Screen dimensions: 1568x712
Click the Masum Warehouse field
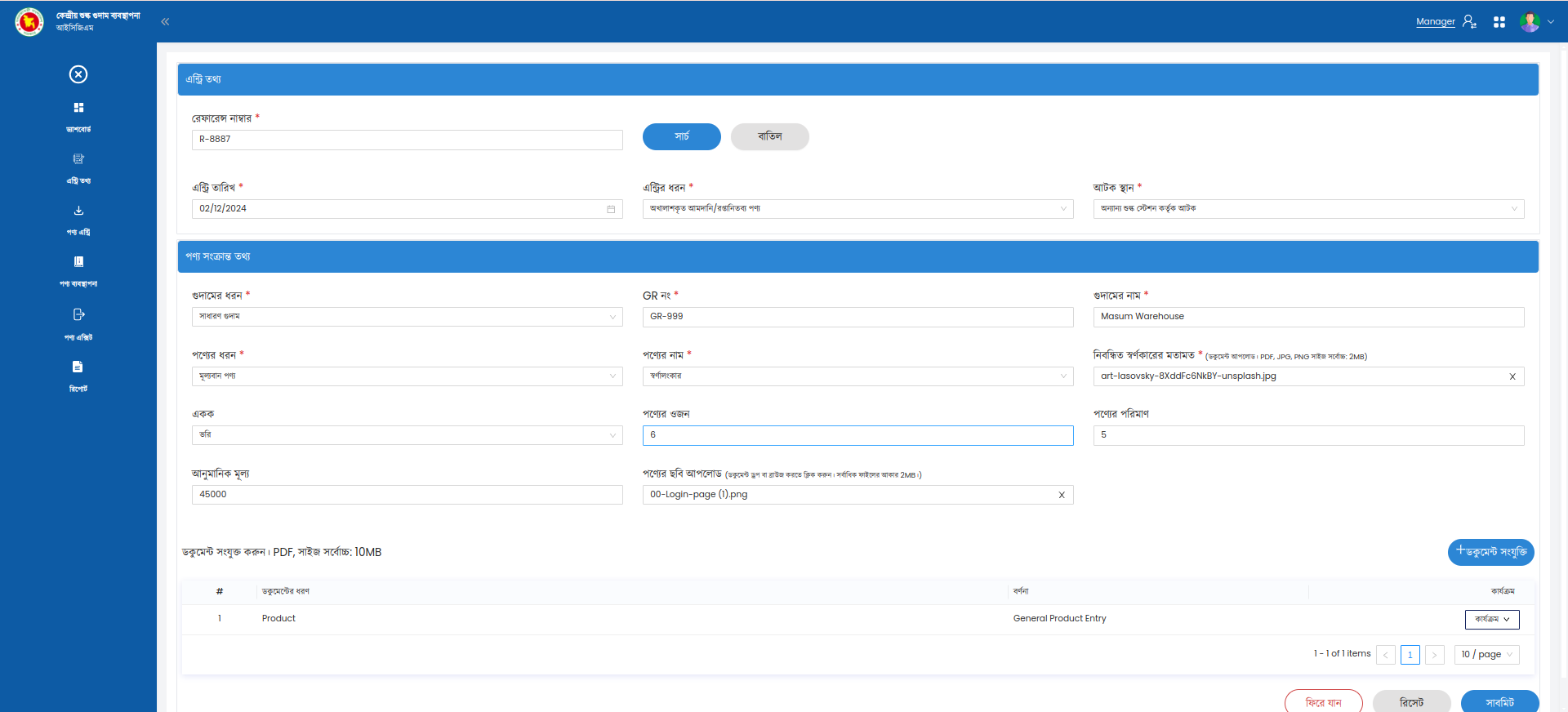pos(1309,317)
